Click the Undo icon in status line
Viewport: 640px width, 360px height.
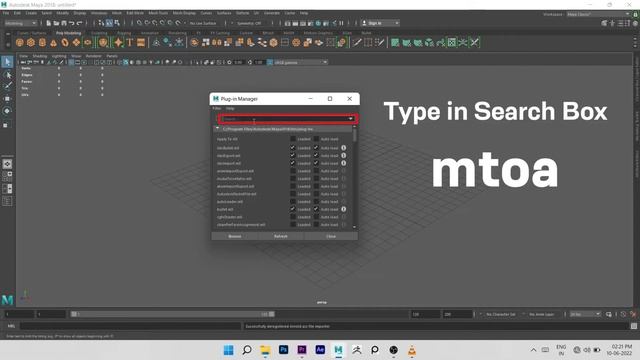pyautogui.click(x=72, y=23)
